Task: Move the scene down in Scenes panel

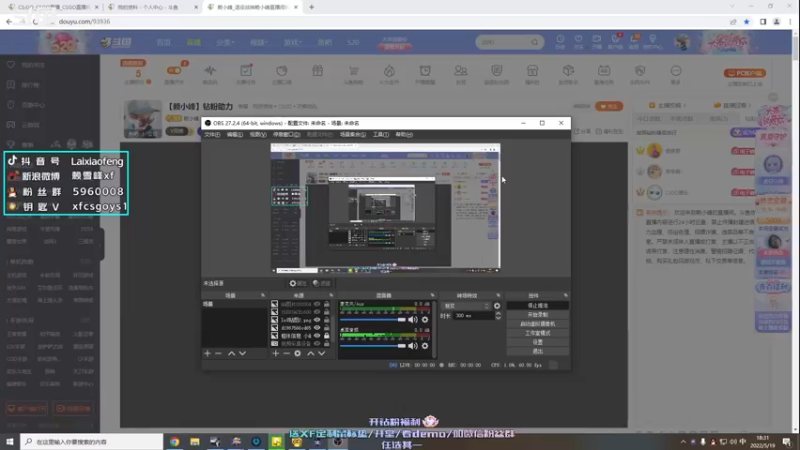Action: (x=242, y=353)
